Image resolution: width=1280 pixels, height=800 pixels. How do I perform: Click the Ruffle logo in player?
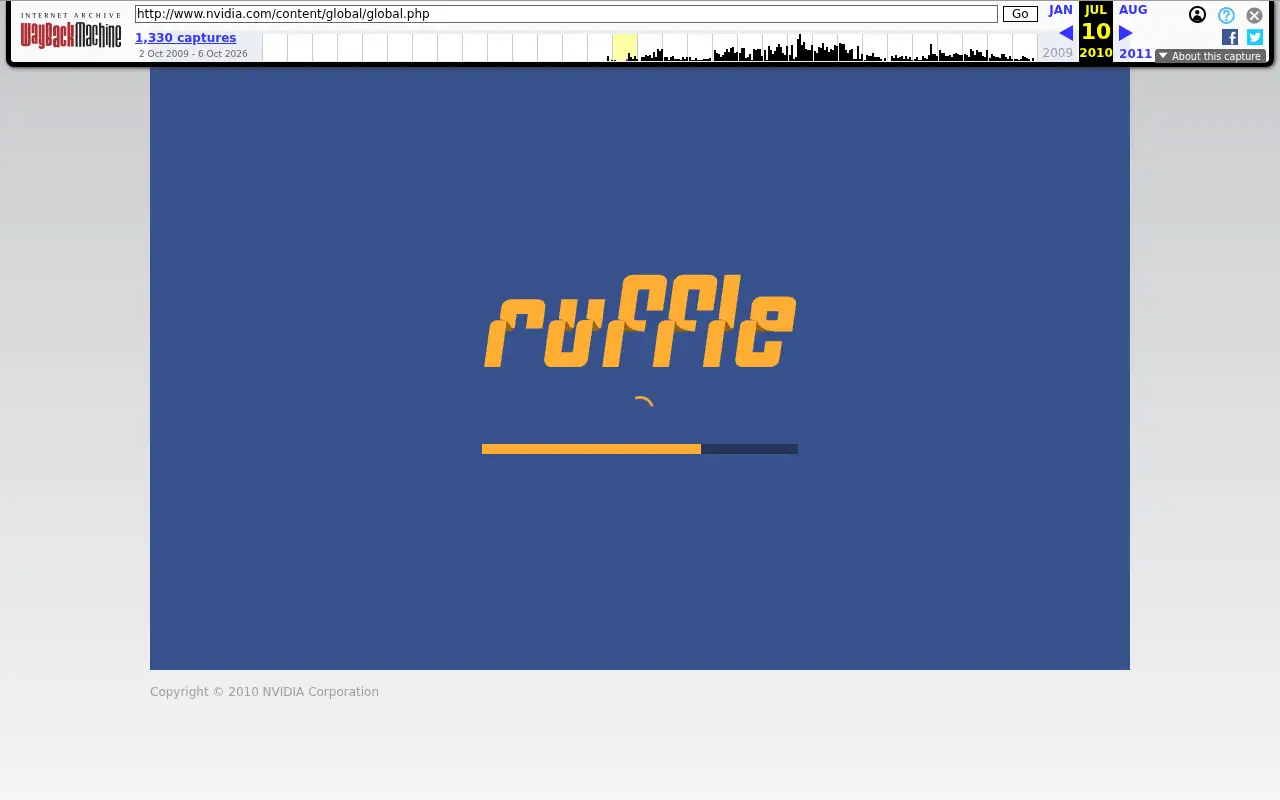click(x=640, y=321)
